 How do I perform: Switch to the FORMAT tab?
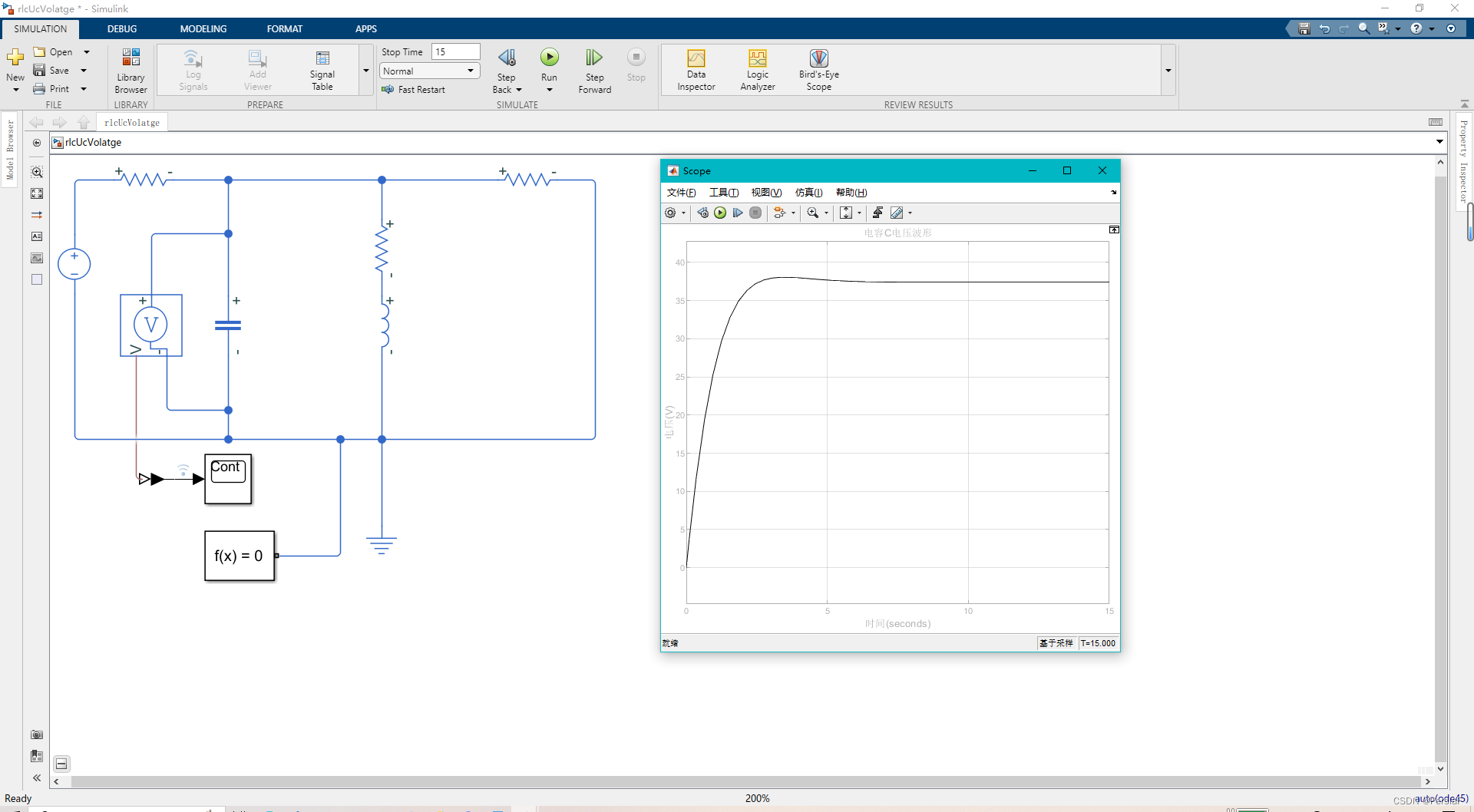coord(285,29)
